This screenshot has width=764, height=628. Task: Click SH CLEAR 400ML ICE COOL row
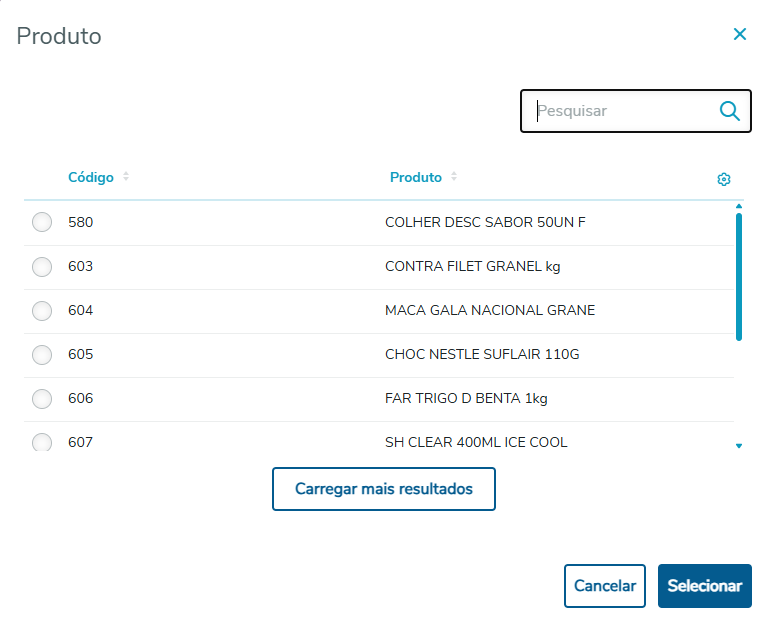pyautogui.click(x=476, y=442)
